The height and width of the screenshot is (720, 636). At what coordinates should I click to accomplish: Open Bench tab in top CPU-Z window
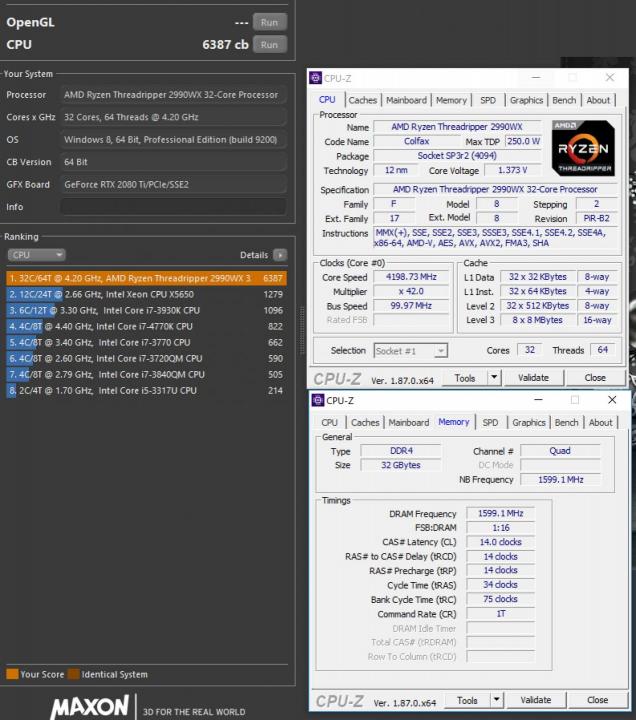pos(564,100)
